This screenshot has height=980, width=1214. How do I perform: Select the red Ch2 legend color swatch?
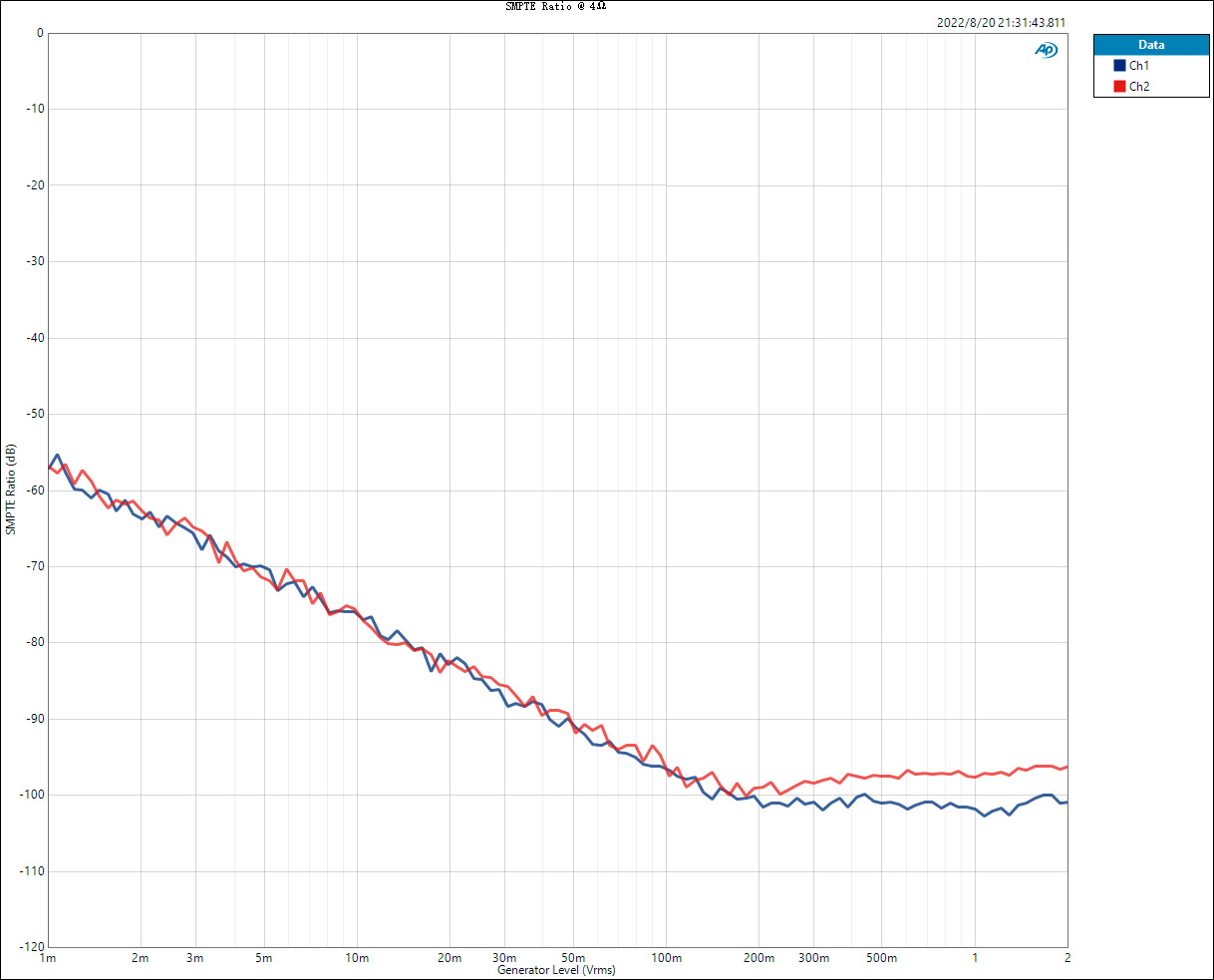coord(1119,87)
